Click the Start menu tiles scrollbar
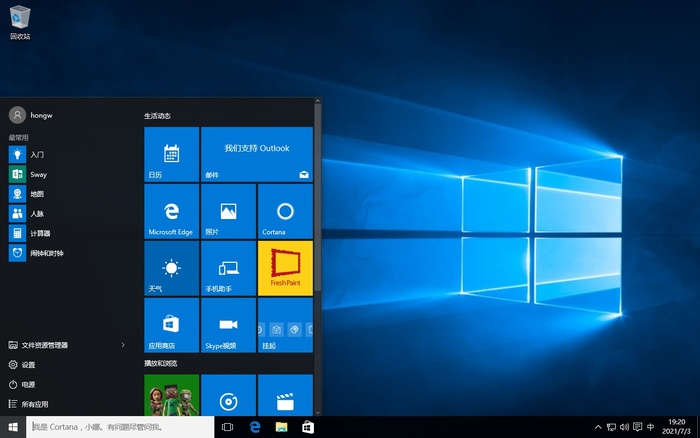Screen dimensions: 700x438 click(x=318, y=199)
